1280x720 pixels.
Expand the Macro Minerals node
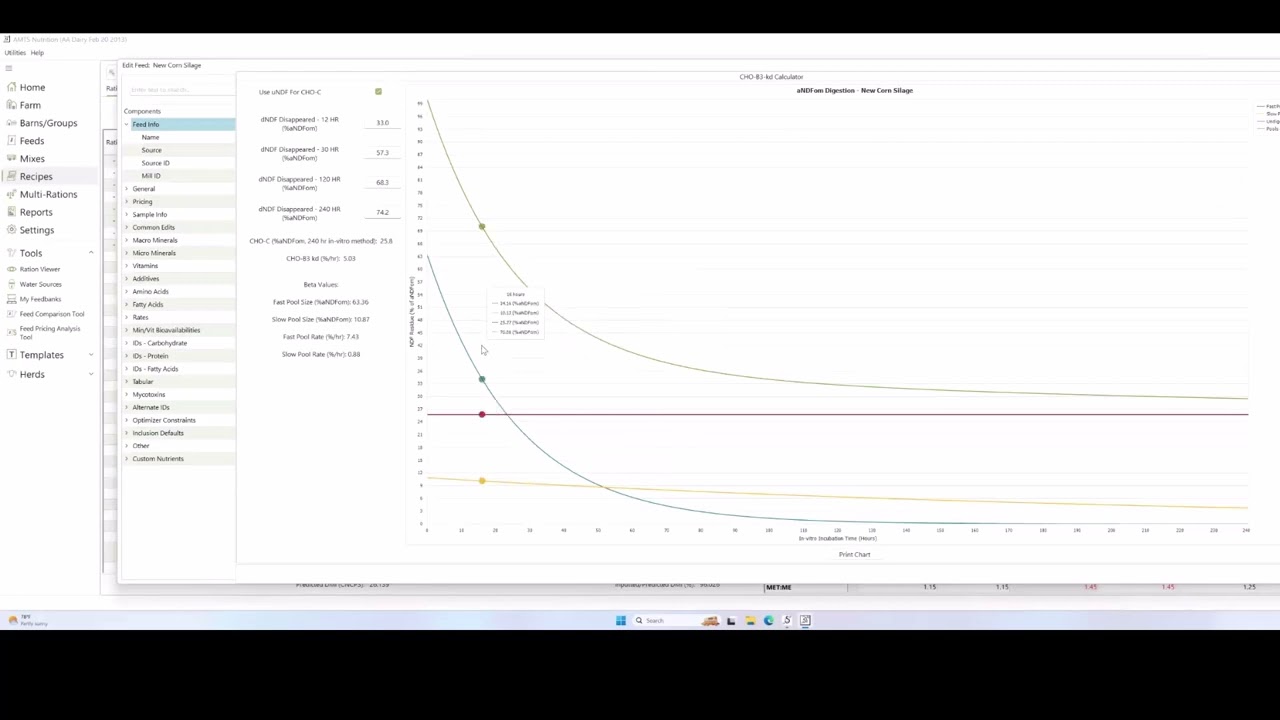point(127,240)
